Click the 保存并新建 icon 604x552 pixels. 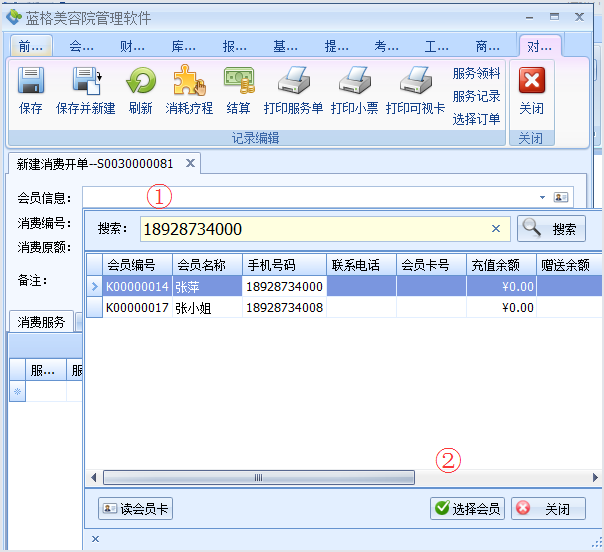[87, 81]
